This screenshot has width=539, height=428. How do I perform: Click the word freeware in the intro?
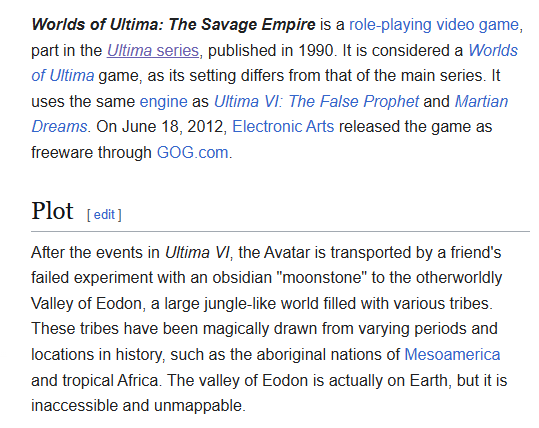tap(62, 152)
